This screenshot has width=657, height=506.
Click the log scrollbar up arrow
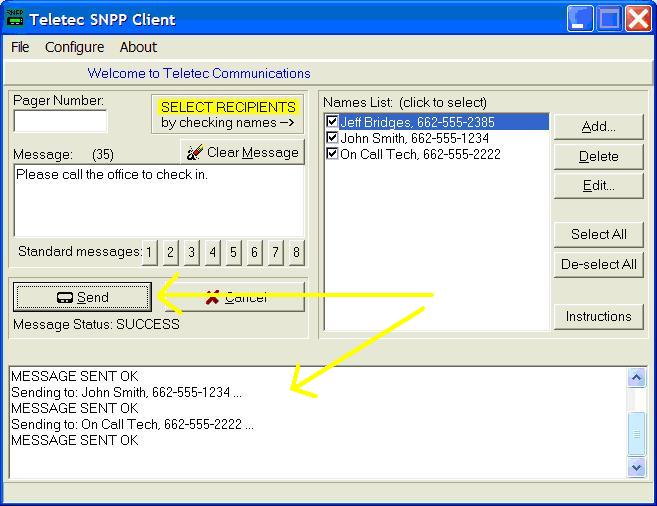click(x=636, y=377)
